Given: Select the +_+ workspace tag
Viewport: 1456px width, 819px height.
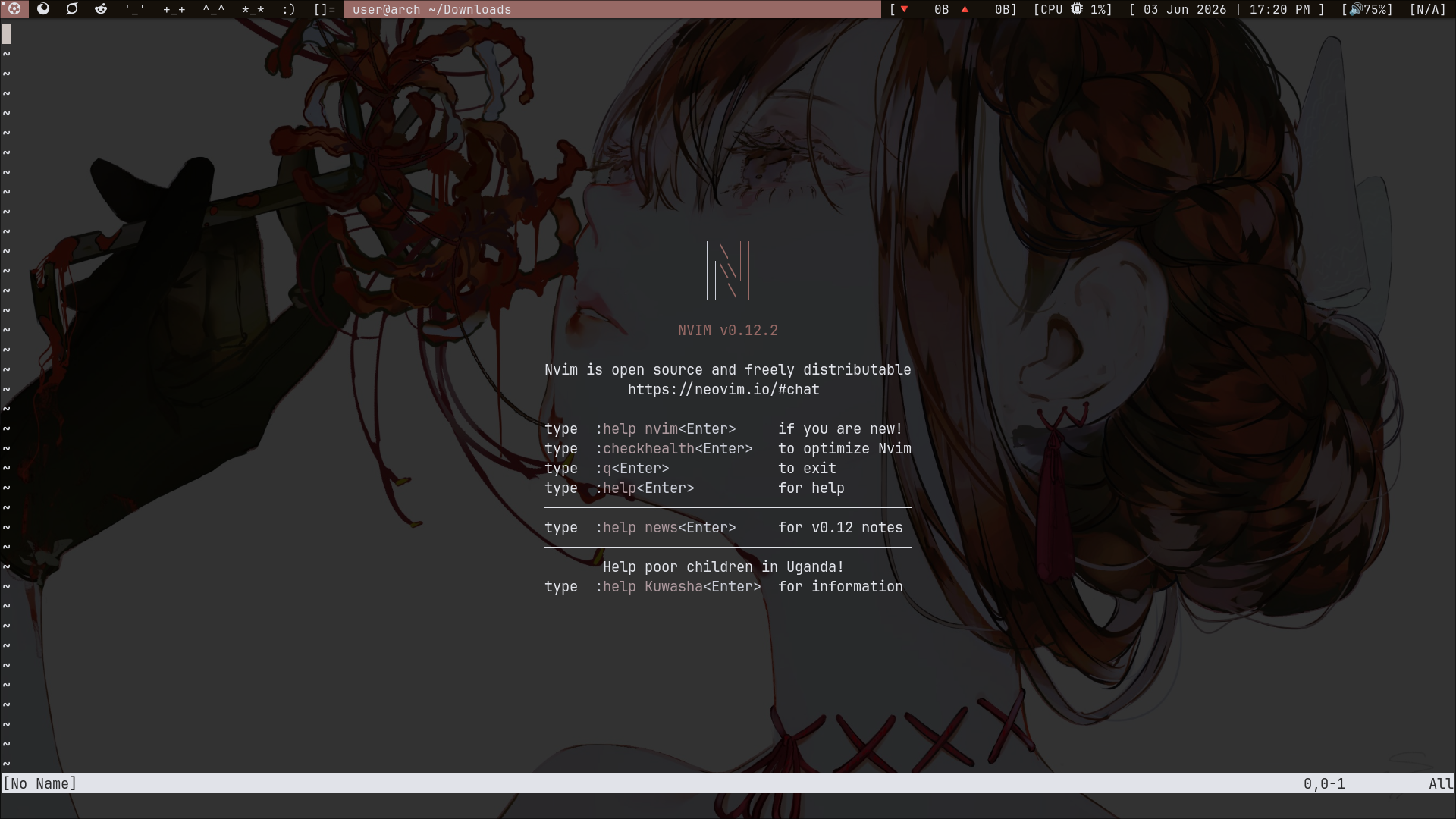Looking at the screenshot, I should click(174, 9).
